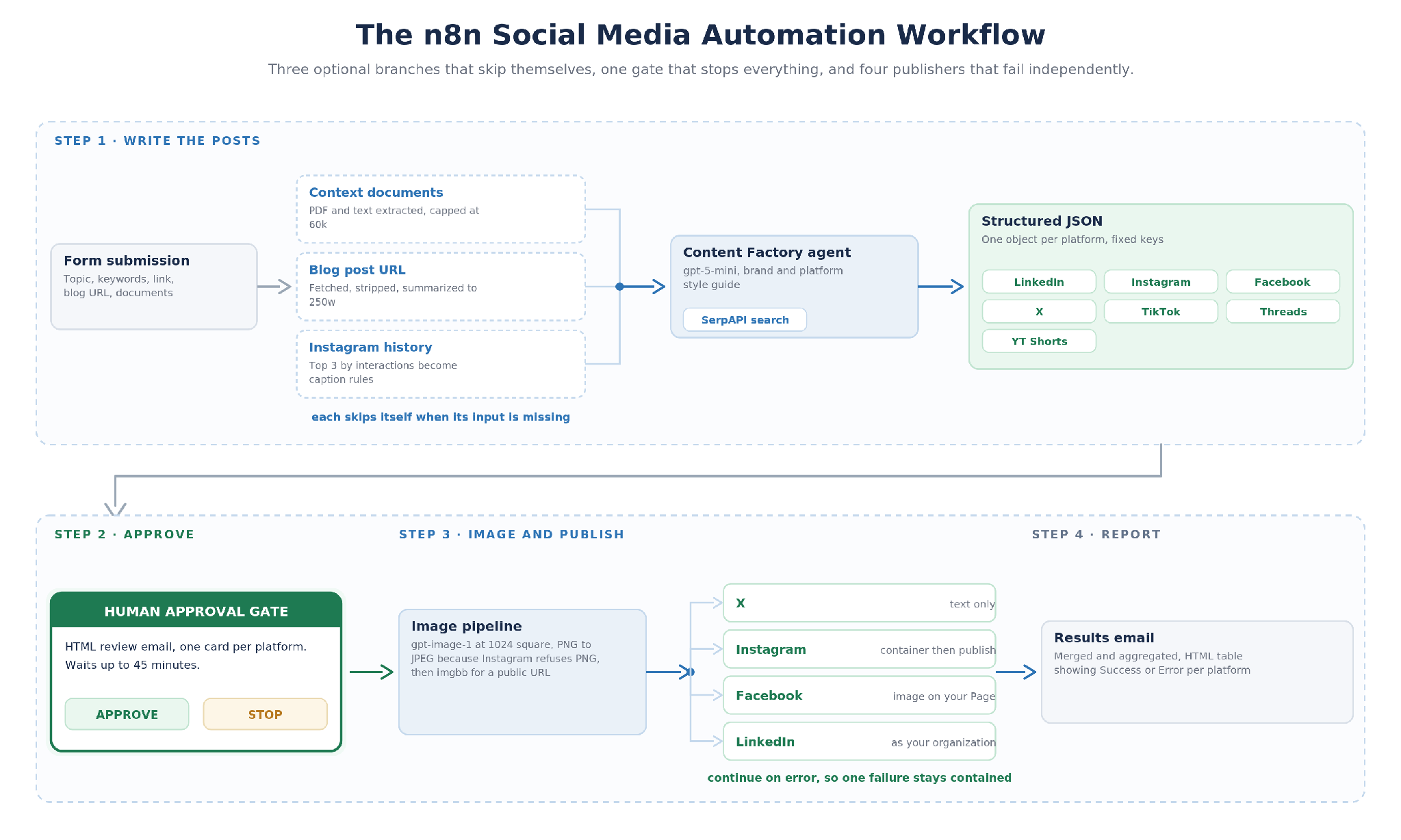
Task: Click 'Merged and aggregated, HTML table' description
Action: (x=1152, y=663)
